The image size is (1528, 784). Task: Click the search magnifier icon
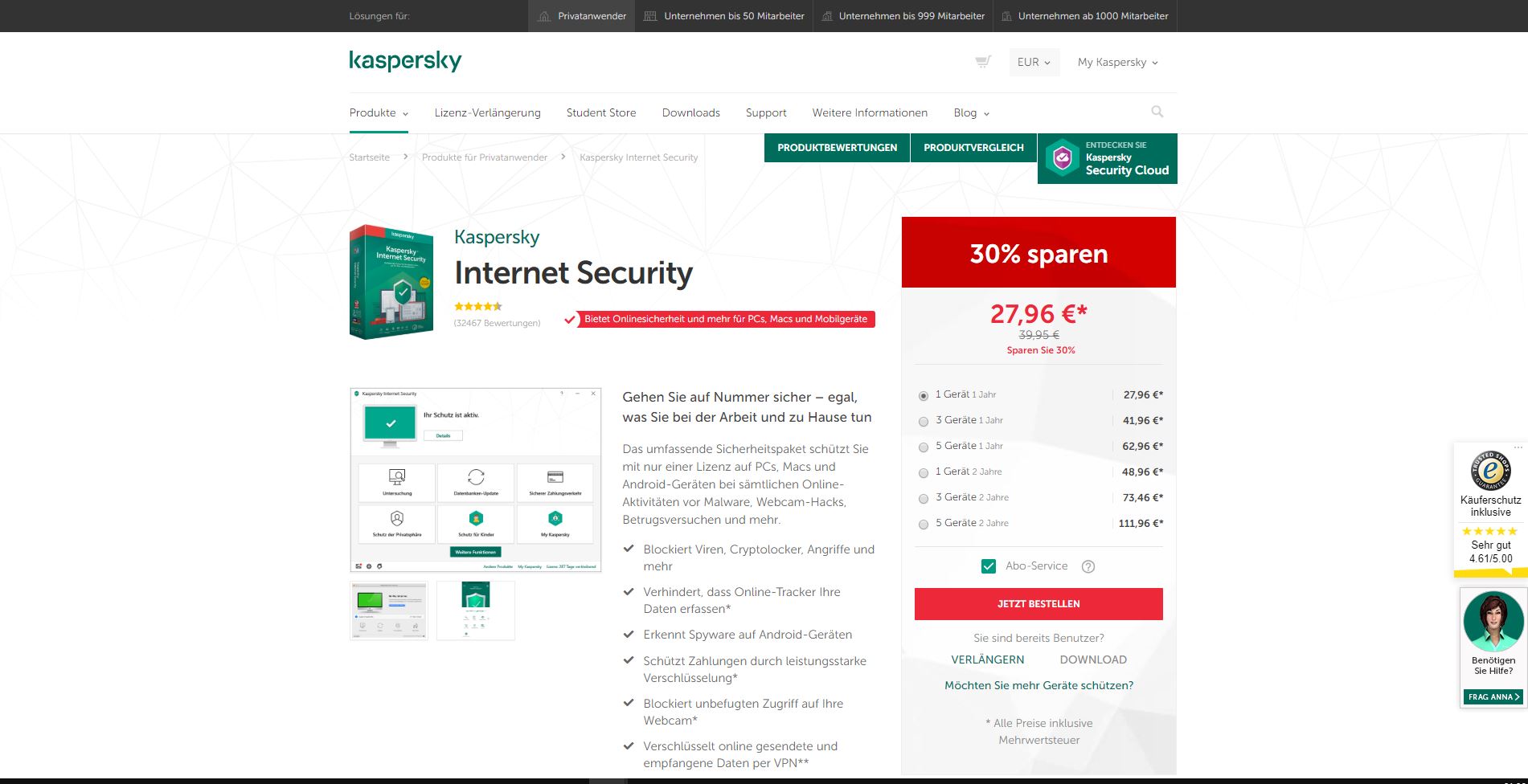click(1157, 112)
